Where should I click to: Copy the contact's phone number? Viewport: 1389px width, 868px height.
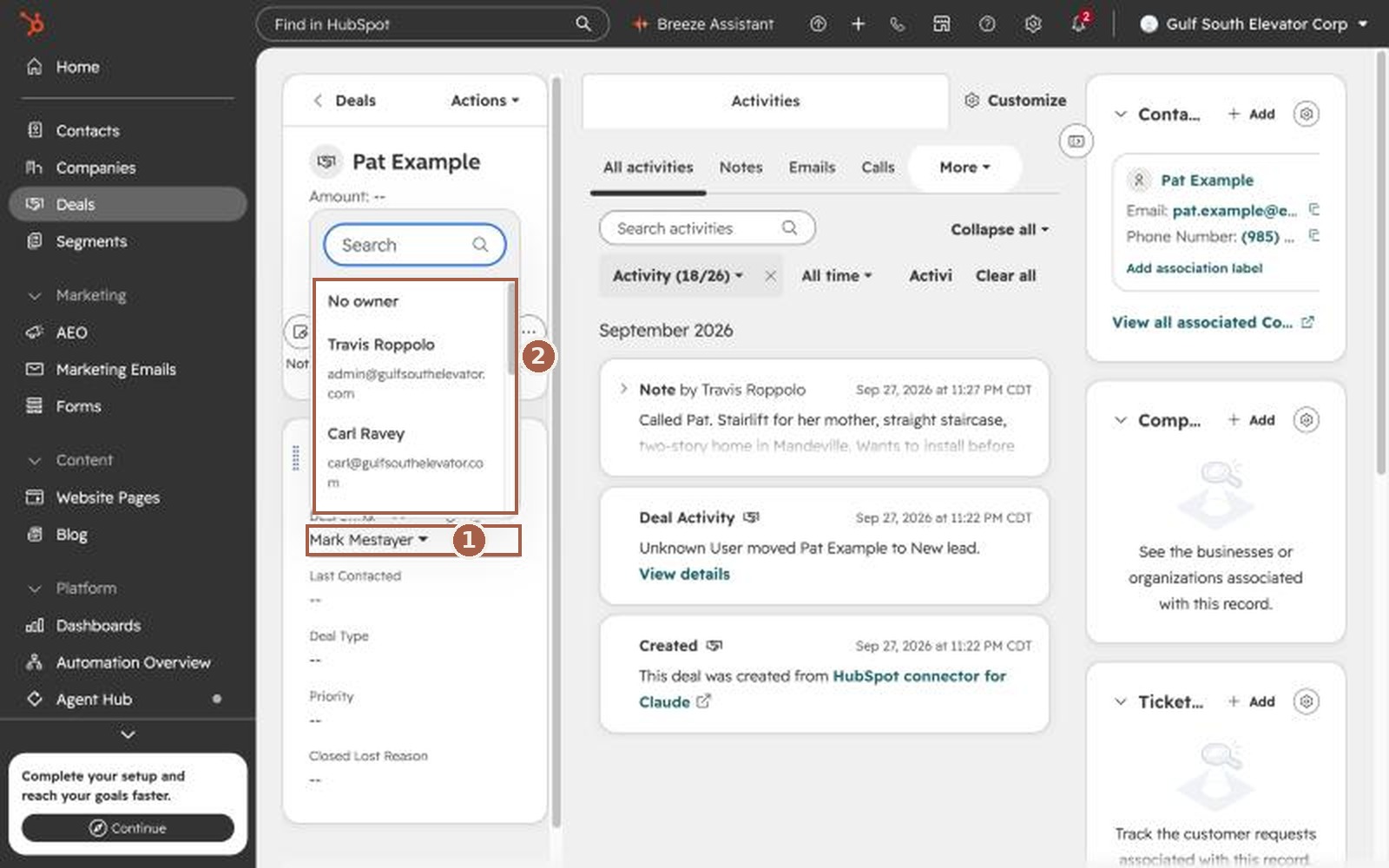pos(1313,236)
